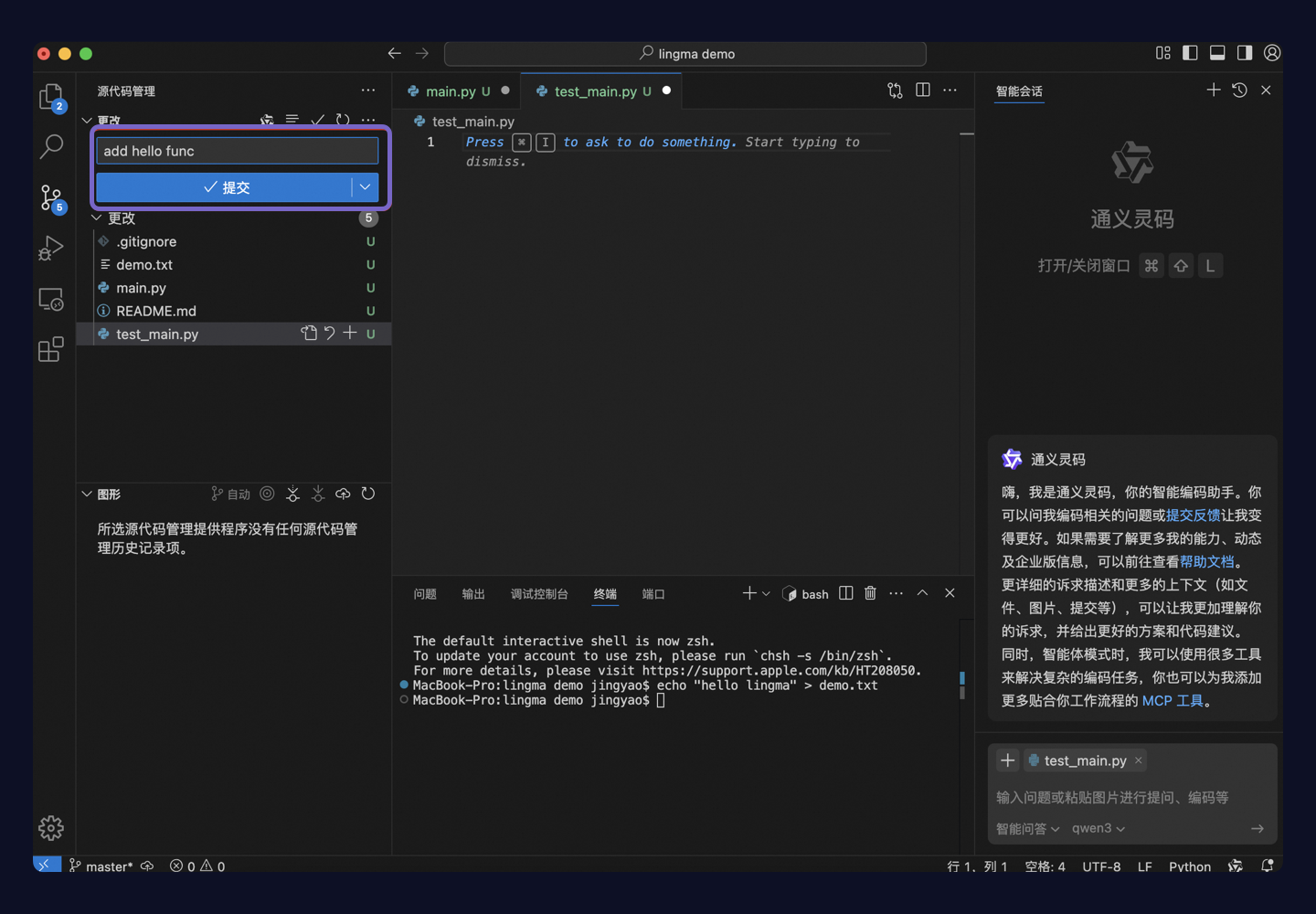
Task: Go back using the navigation arrow
Action: pos(394,53)
